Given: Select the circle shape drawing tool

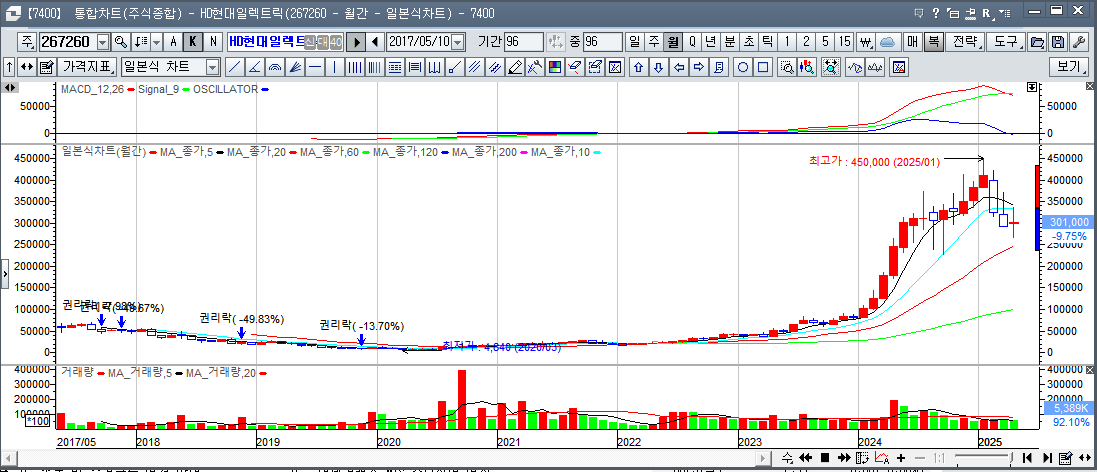Looking at the screenshot, I should click(743, 68).
